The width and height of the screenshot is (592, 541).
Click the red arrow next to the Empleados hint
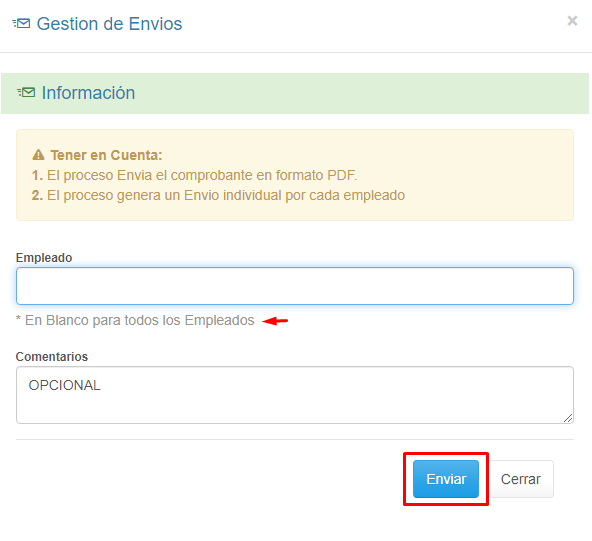pyautogui.click(x=275, y=321)
